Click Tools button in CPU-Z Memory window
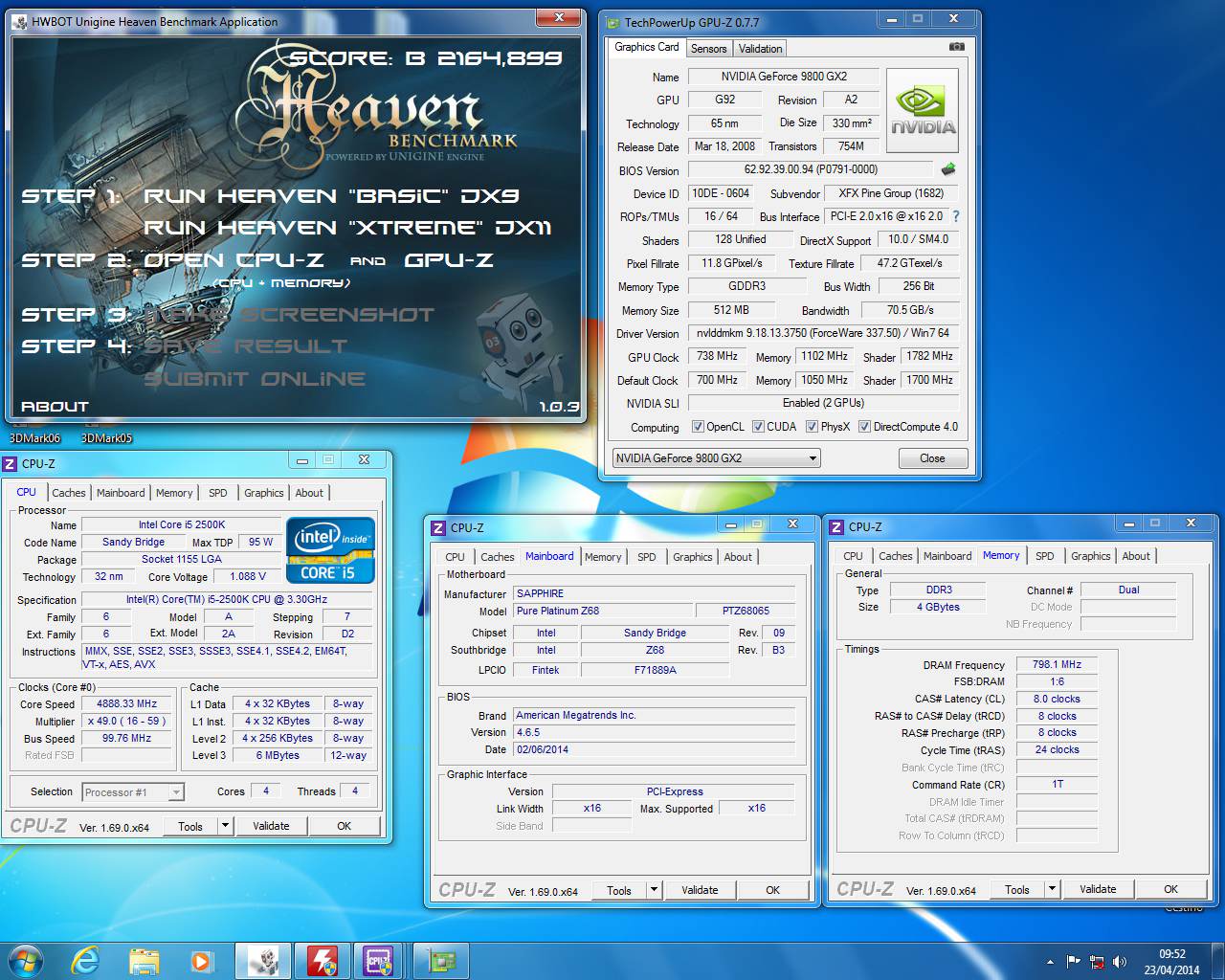 tap(1017, 889)
